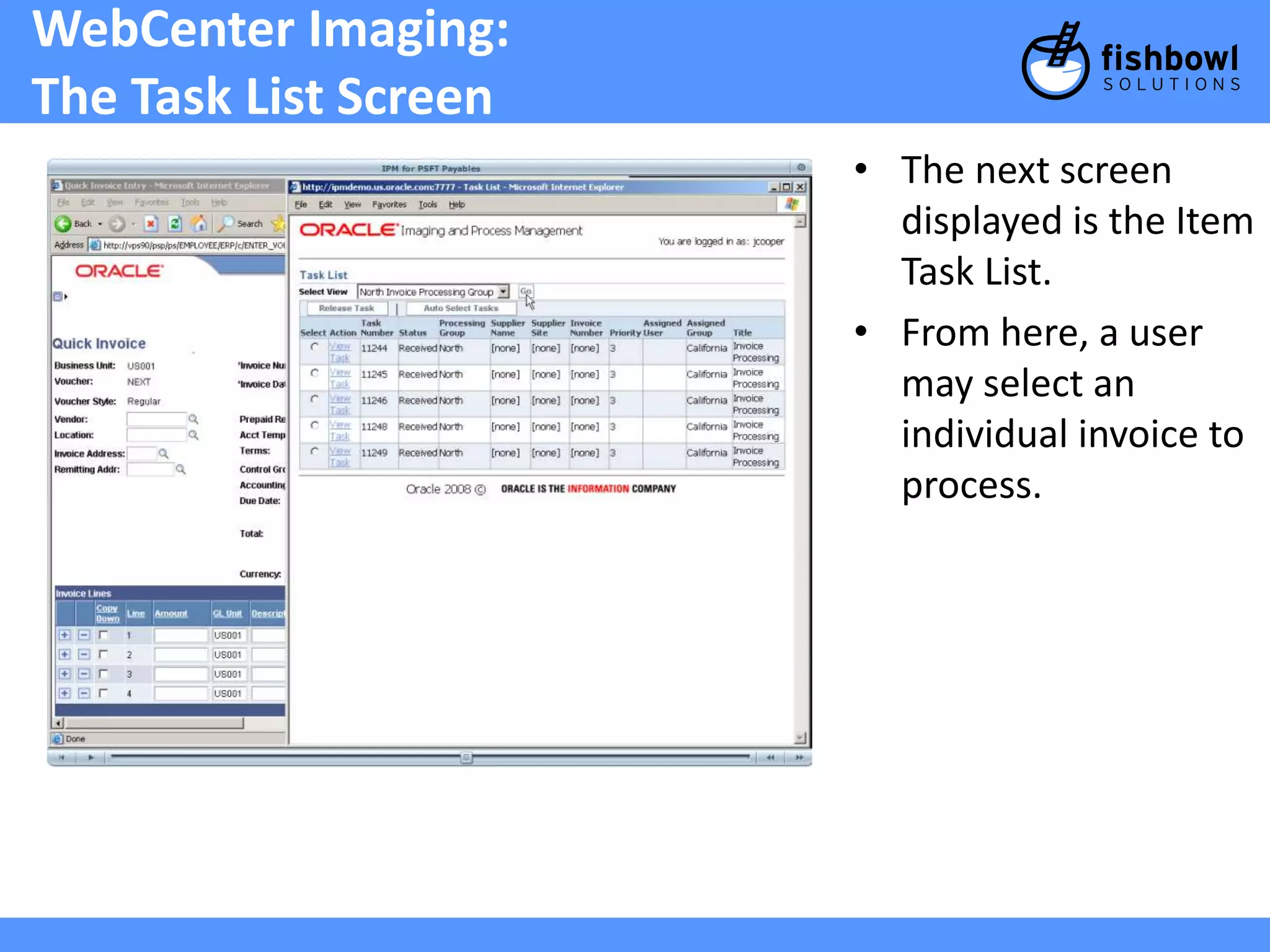The width and height of the screenshot is (1270, 952).
Task: Click Release Task button
Action: (x=346, y=308)
